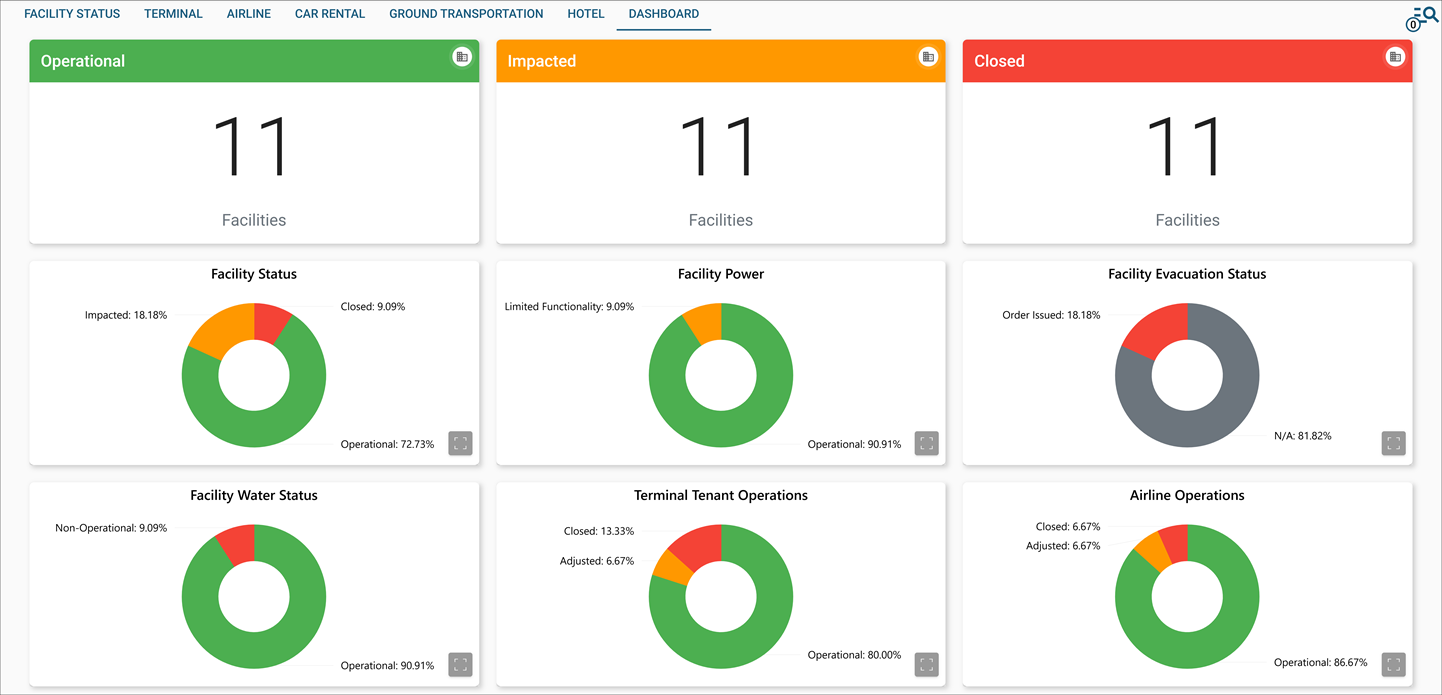This screenshot has width=1442, height=695.
Task: Open the GROUND TRANSPORTATION tab
Action: pyautogui.click(x=466, y=13)
